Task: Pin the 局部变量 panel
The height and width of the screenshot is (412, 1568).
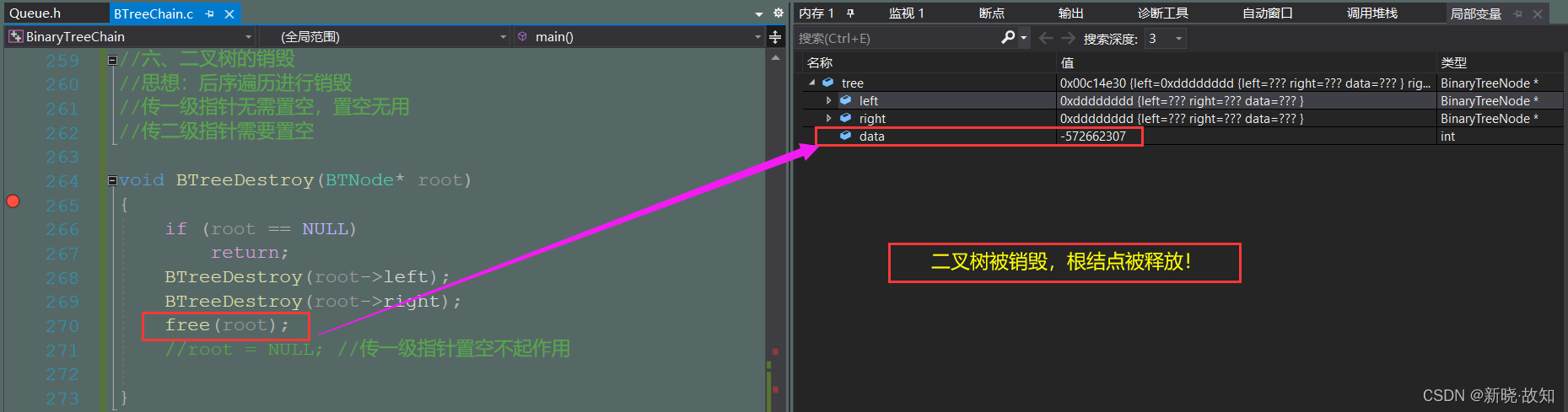Action: [1517, 14]
